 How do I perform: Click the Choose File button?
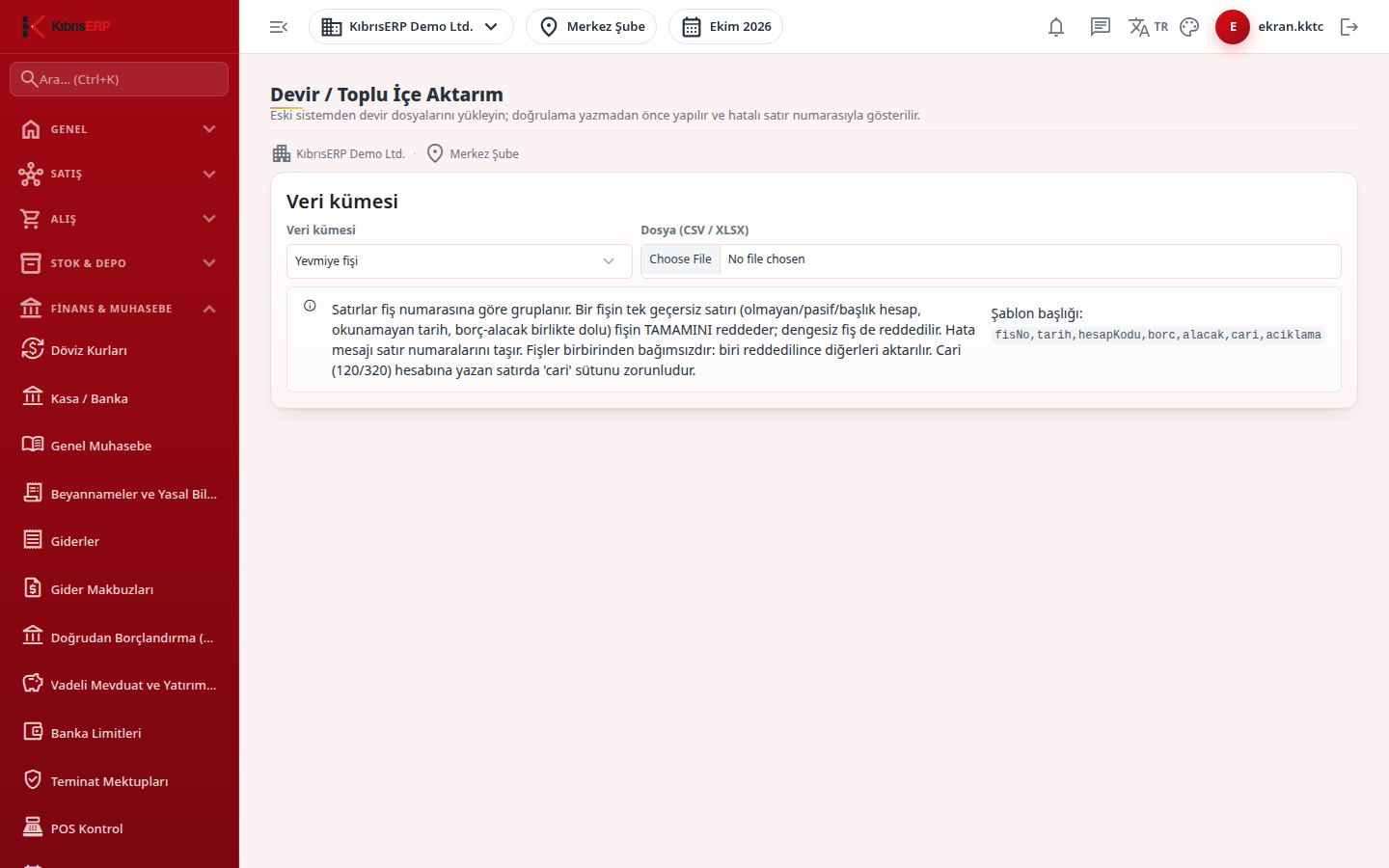(x=680, y=259)
